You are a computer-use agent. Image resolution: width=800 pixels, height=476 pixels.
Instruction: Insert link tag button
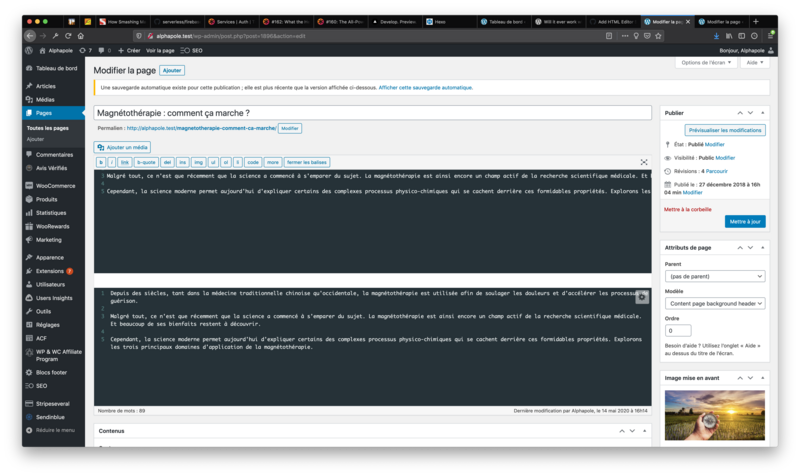(x=124, y=162)
